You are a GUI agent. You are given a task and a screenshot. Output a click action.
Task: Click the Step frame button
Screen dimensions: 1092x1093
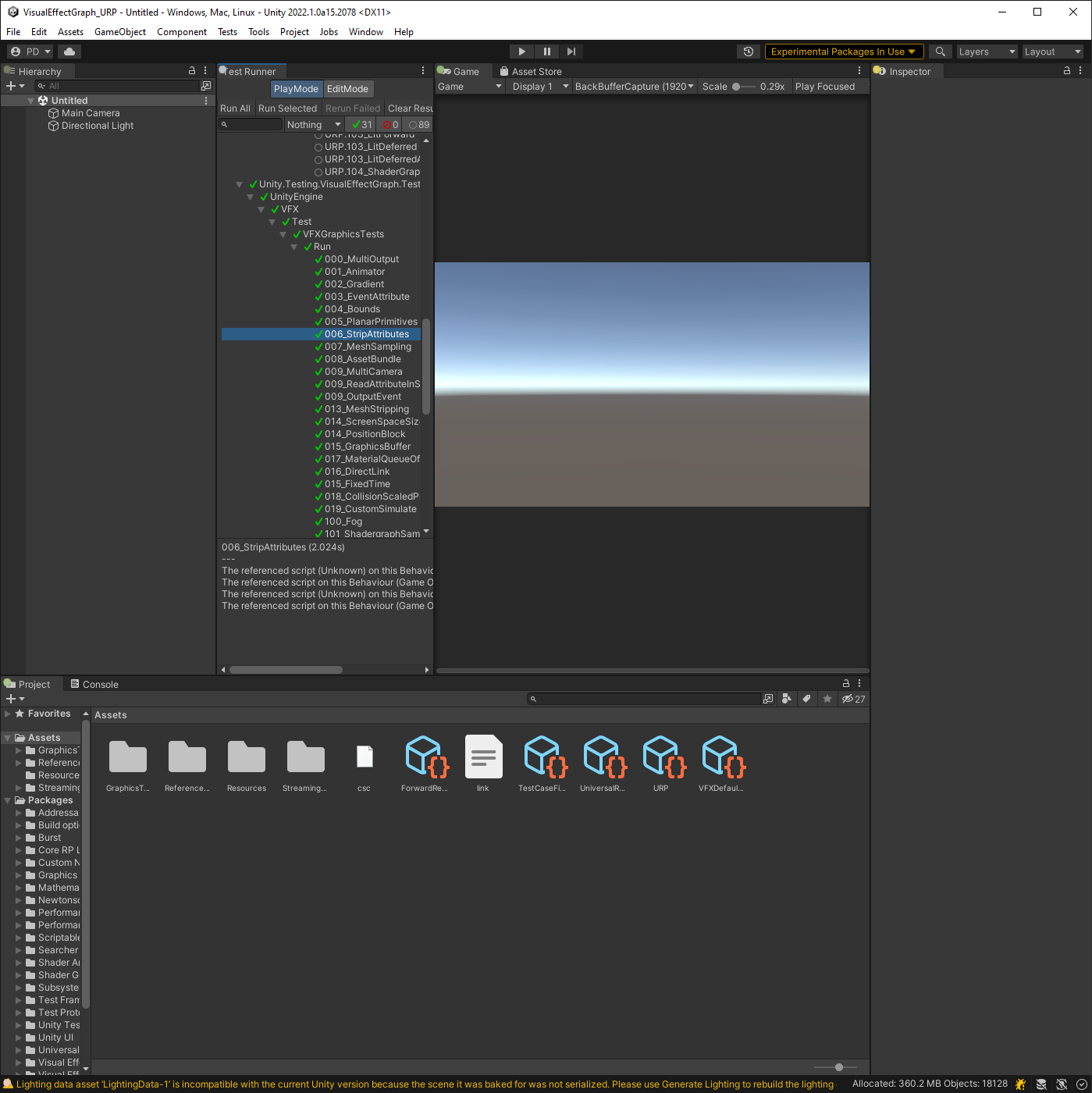[x=571, y=52]
